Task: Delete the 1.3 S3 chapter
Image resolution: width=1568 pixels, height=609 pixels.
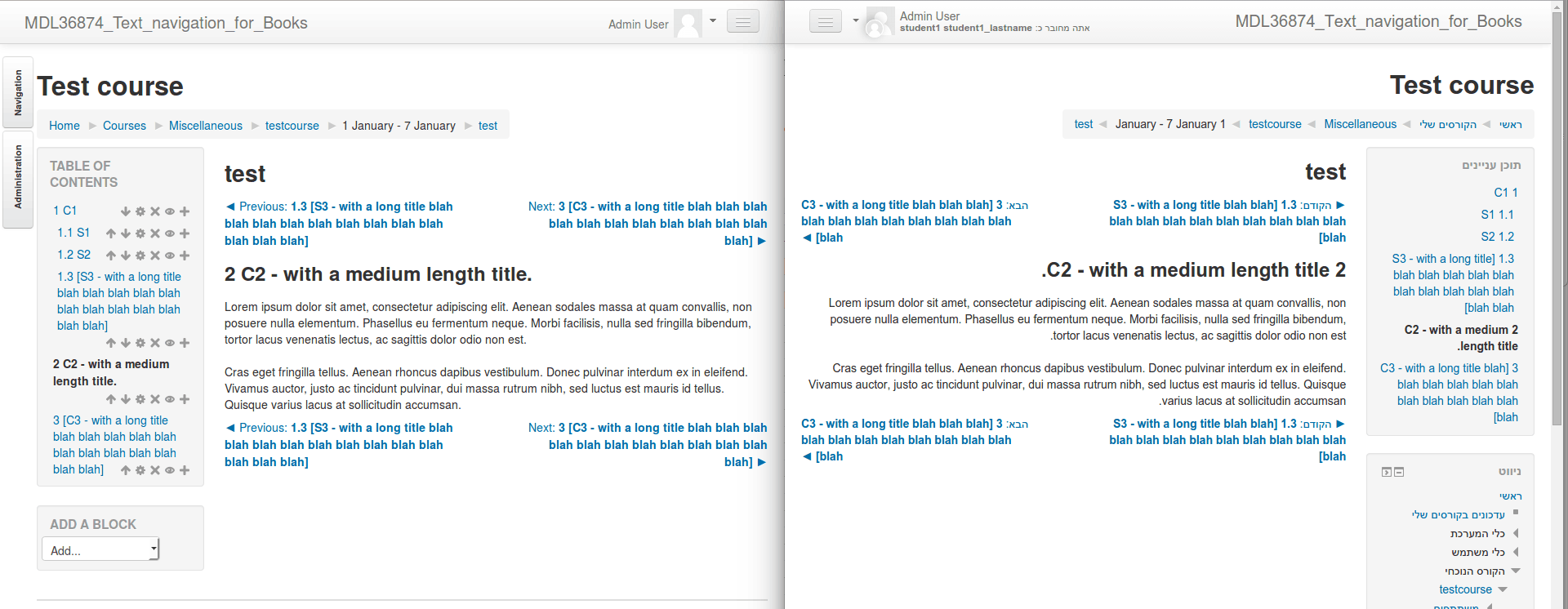Action: pos(155,343)
